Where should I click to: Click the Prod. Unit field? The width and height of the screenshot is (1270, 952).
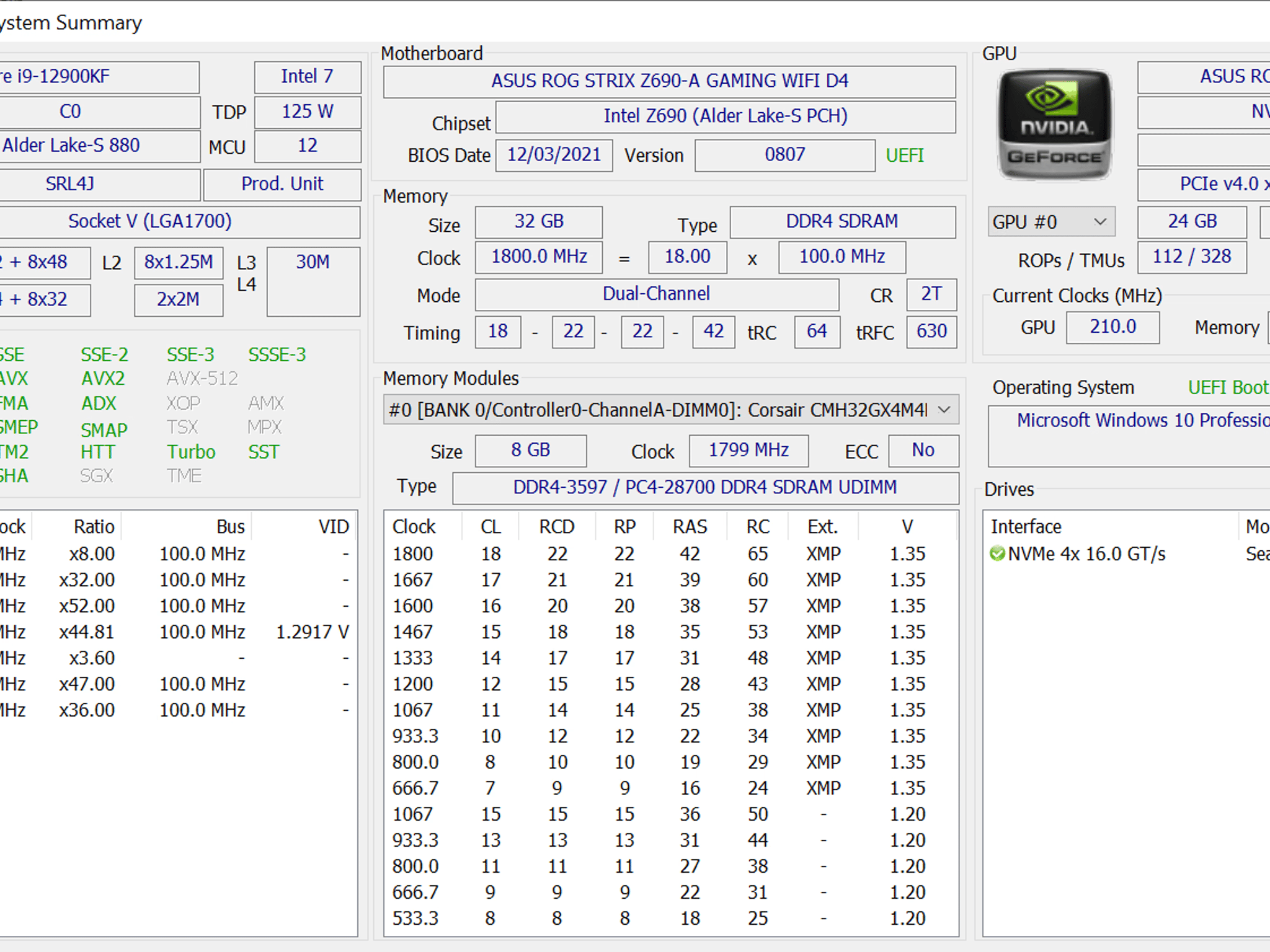point(282,184)
